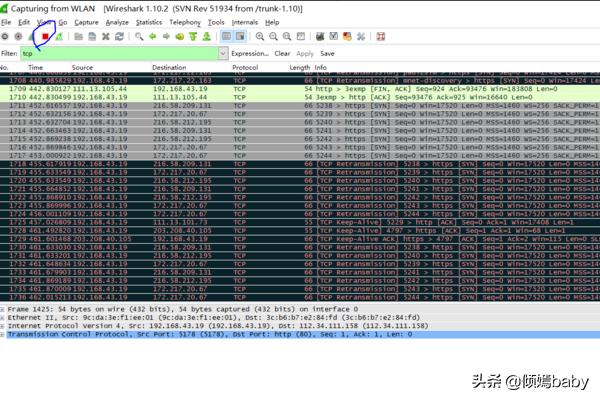600x400 pixels.
Task: Jump to the first packet
Action: 193,37
